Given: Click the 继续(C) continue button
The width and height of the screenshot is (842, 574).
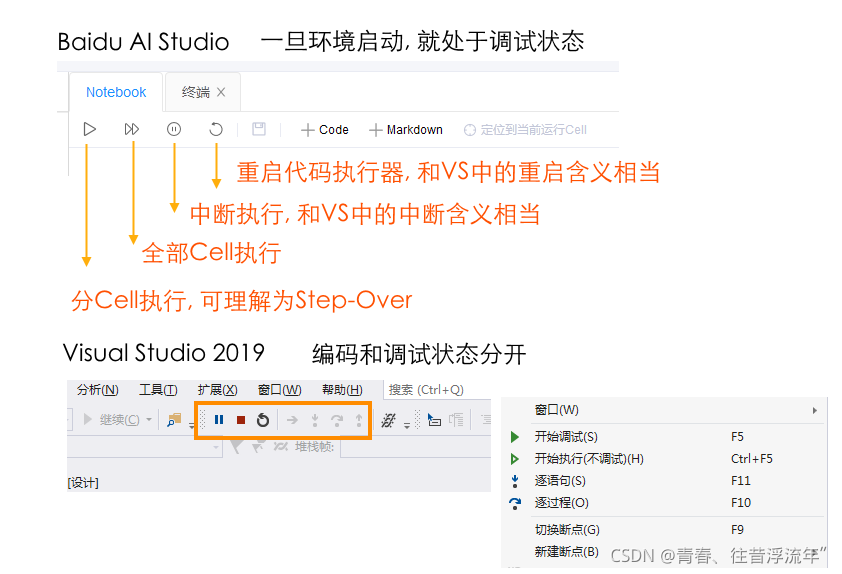Looking at the screenshot, I should [111, 419].
